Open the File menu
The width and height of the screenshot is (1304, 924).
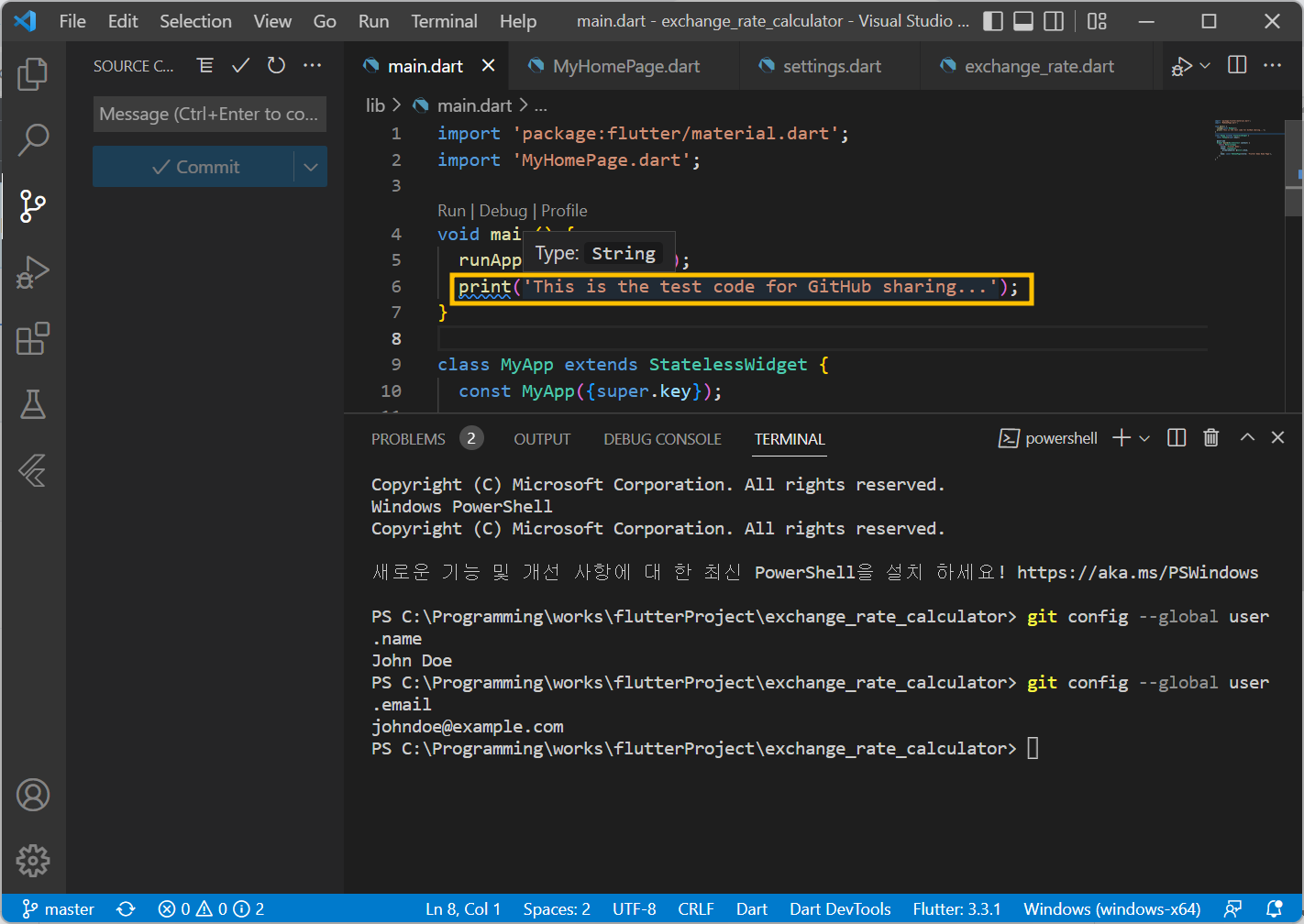pyautogui.click(x=72, y=21)
